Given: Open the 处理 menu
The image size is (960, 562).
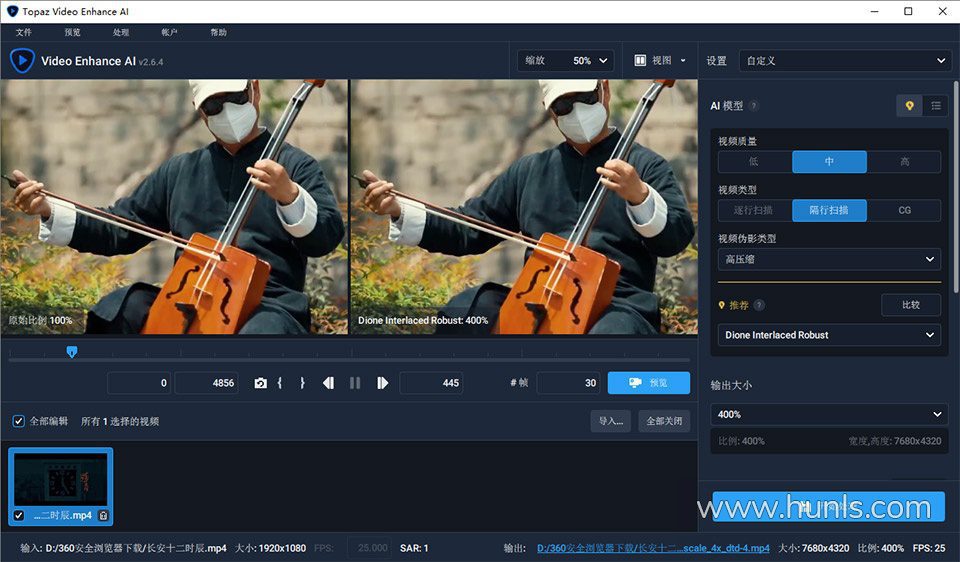Looking at the screenshot, I should (x=121, y=32).
